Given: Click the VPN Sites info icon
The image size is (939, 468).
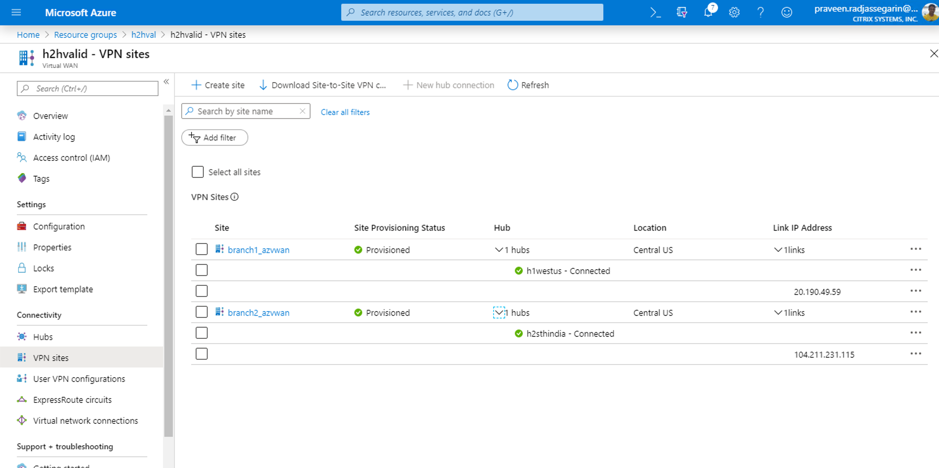Looking at the screenshot, I should click(x=235, y=197).
